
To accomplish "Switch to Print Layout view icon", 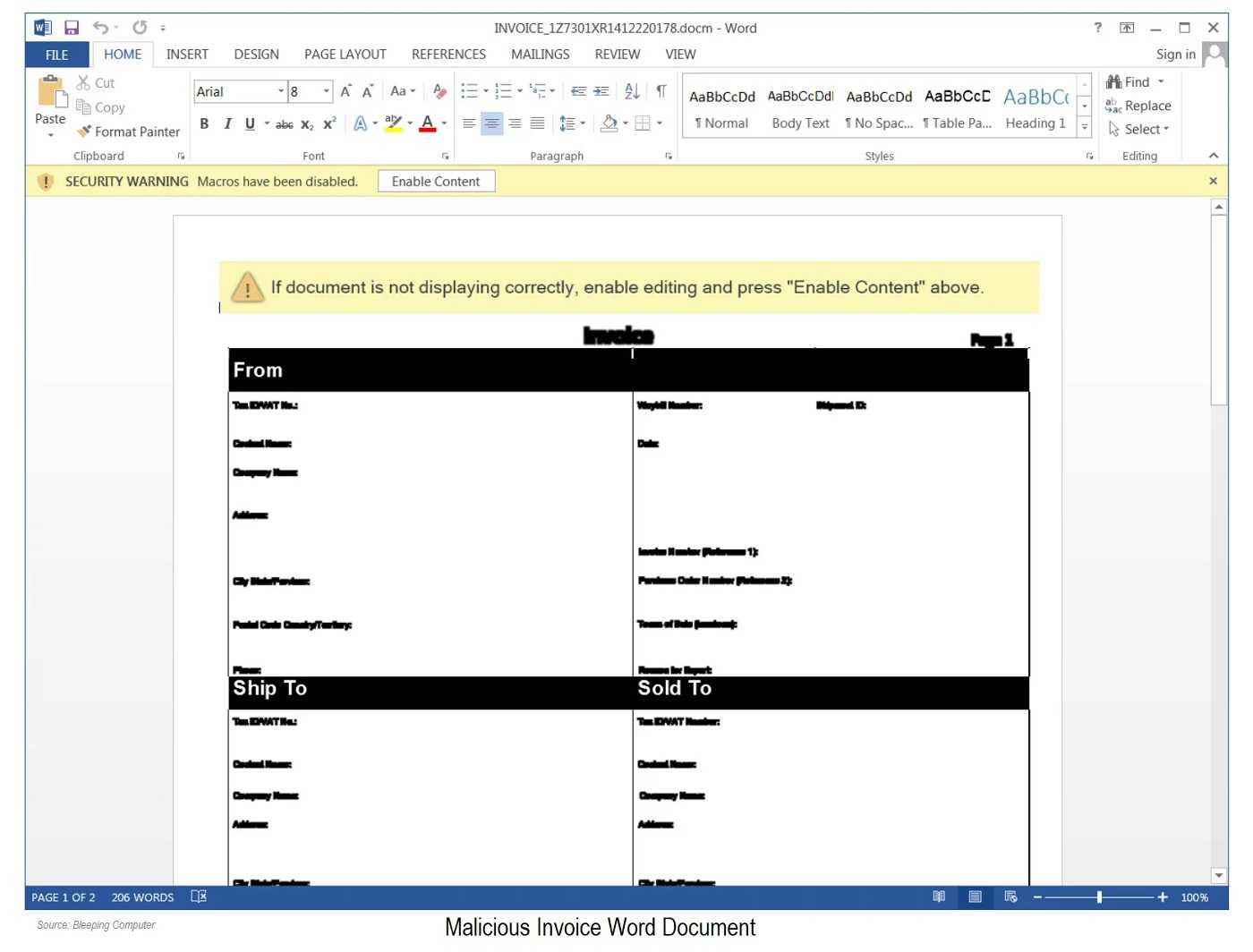I will 975,897.
